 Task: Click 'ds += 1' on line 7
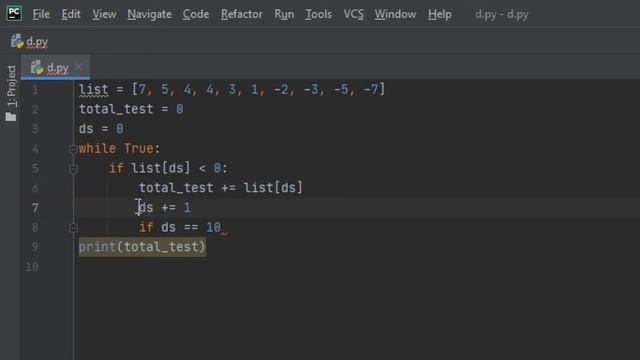point(164,207)
